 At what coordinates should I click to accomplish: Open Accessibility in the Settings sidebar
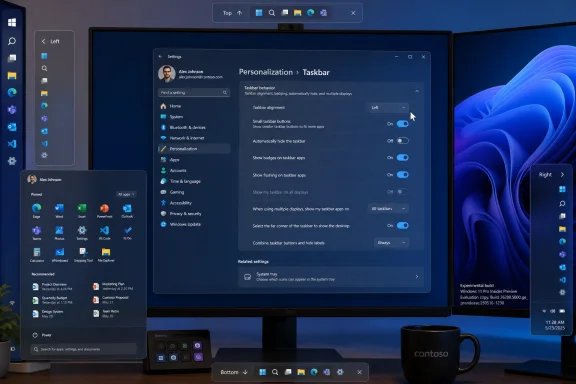click(194, 202)
